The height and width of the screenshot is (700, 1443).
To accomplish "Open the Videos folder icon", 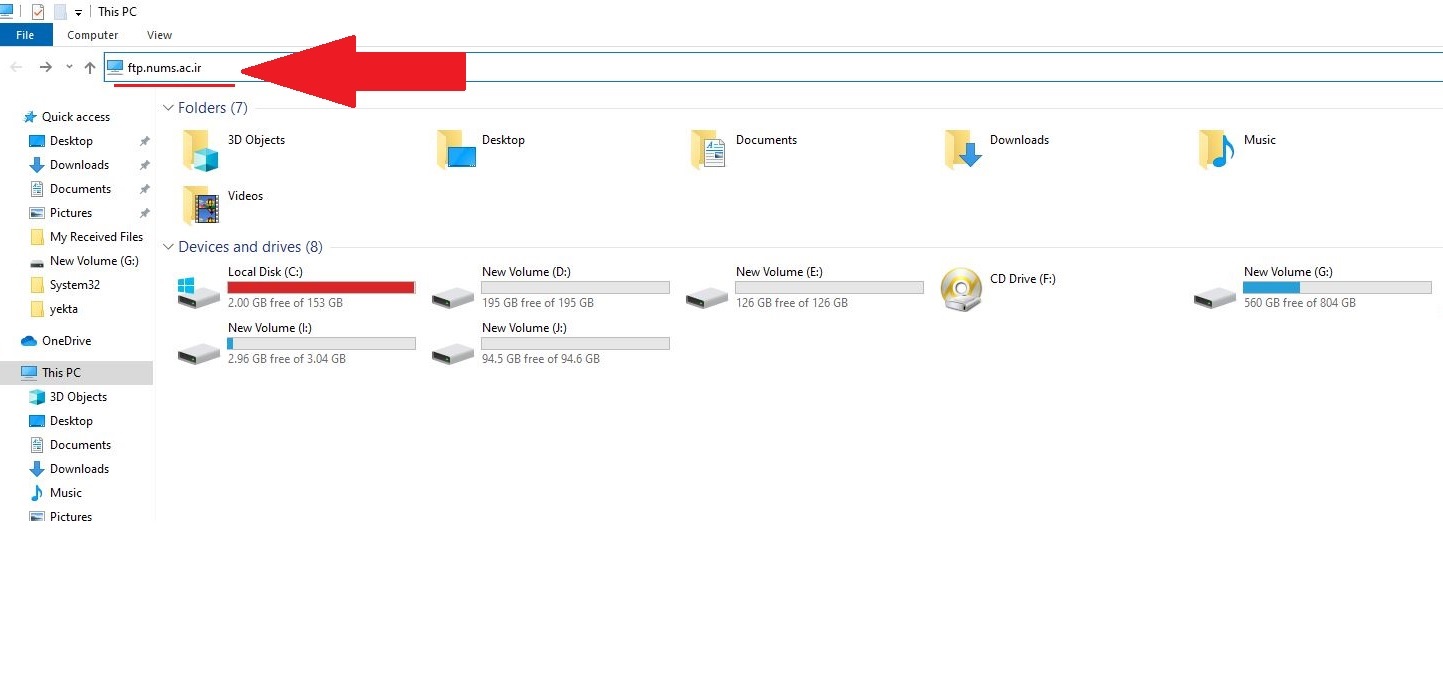I will (x=200, y=206).
